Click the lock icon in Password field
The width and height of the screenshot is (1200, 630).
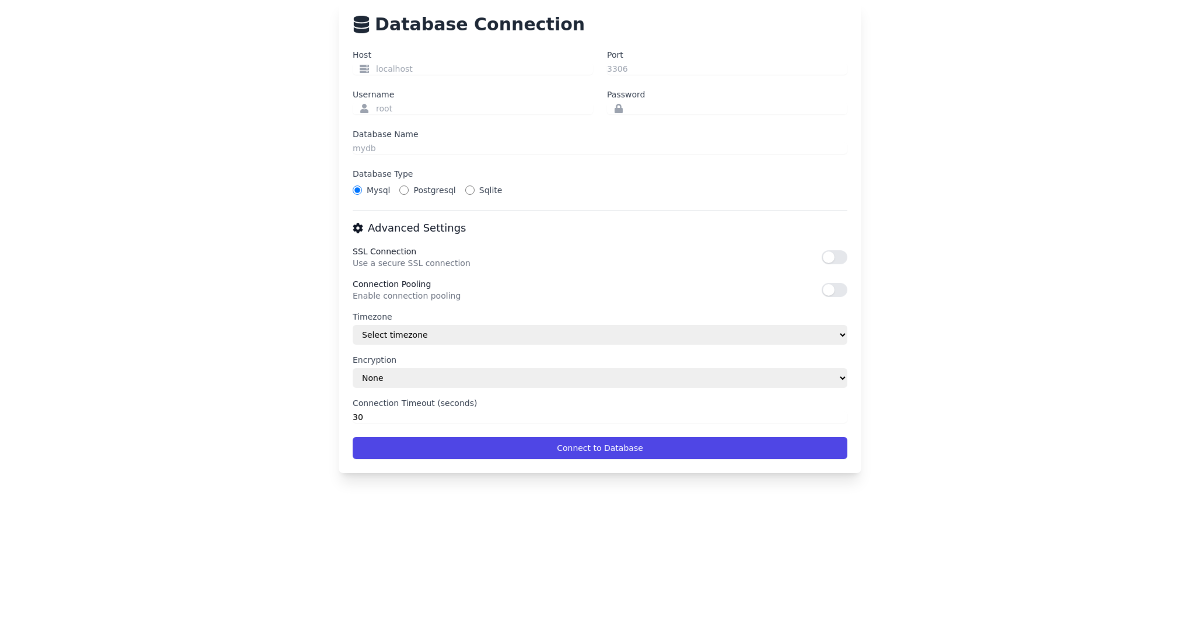tap(618, 108)
